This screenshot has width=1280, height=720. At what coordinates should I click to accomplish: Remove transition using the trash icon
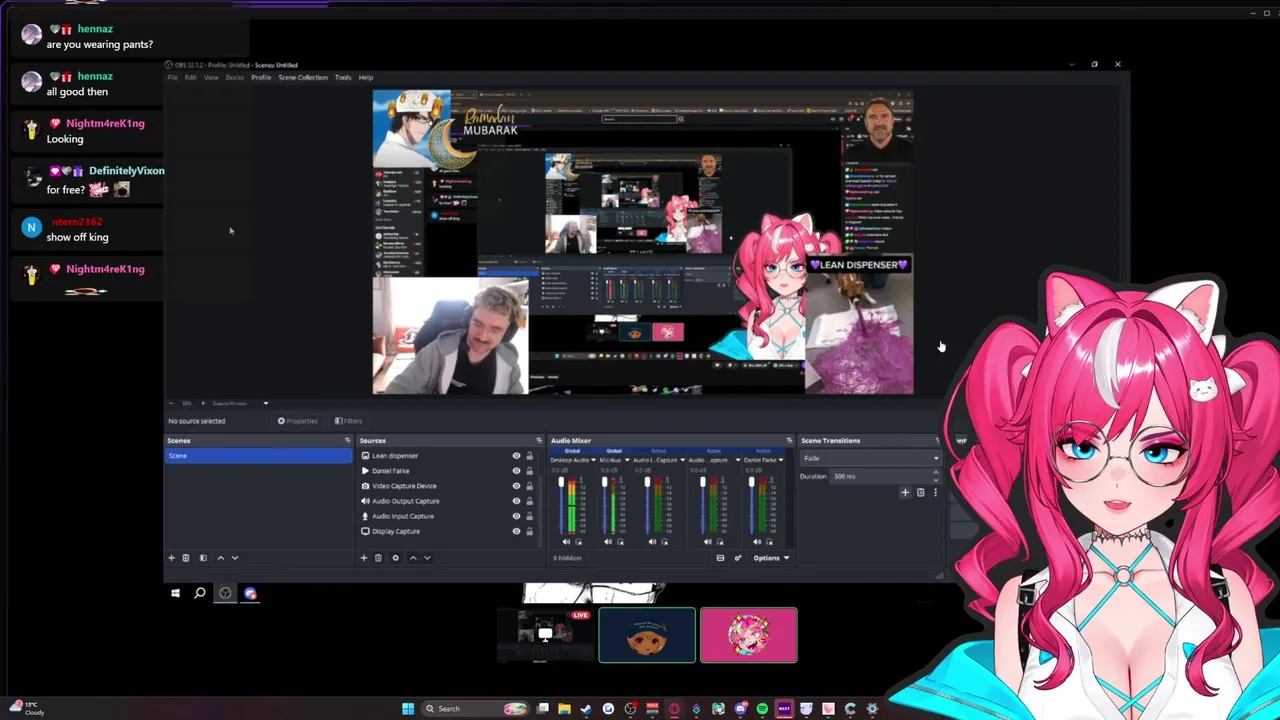(920, 492)
